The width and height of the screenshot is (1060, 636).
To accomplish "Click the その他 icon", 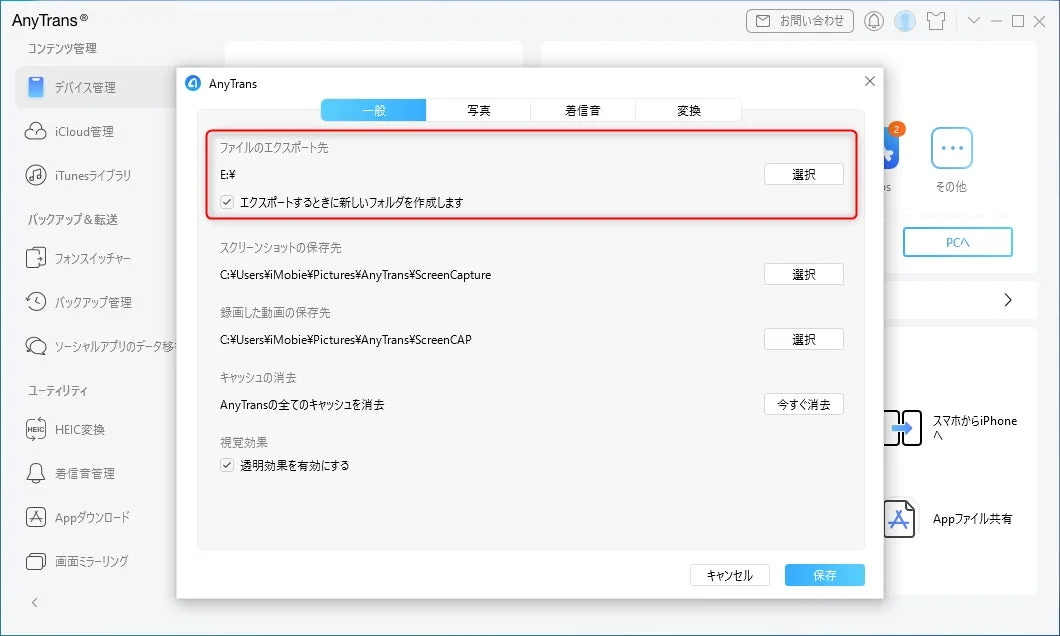I will [x=952, y=150].
